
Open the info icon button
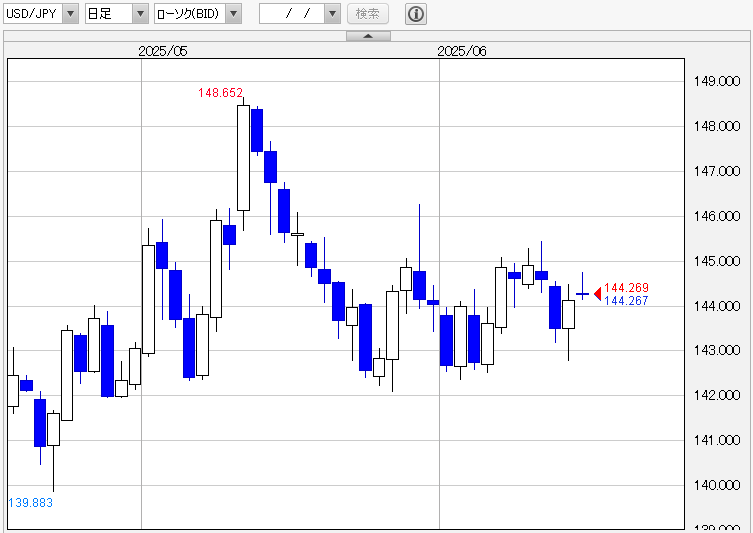(416, 13)
